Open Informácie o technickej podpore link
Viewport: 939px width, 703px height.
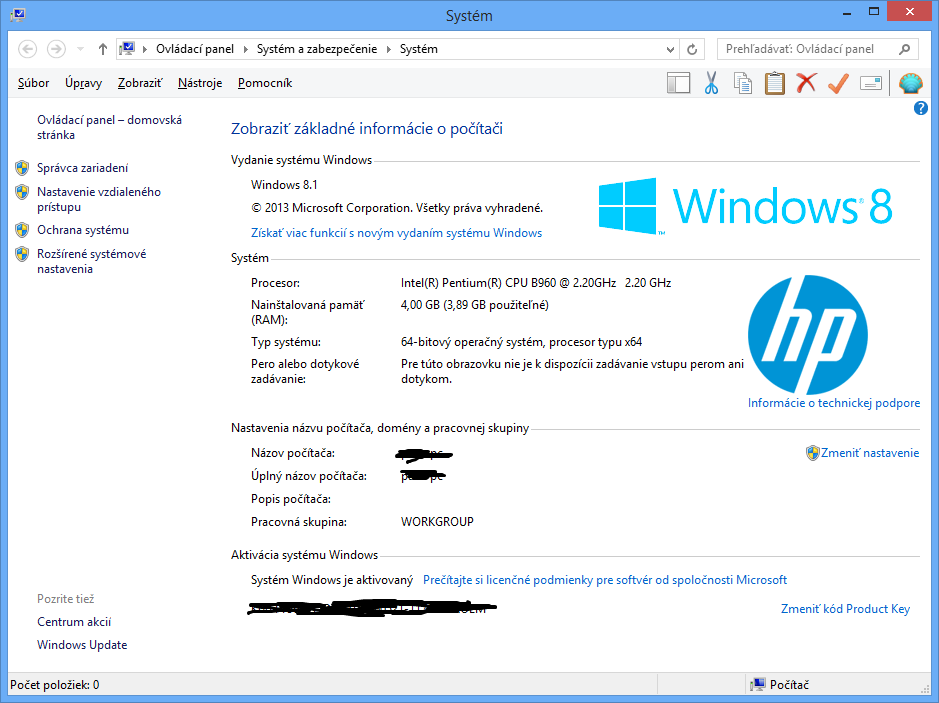point(834,403)
